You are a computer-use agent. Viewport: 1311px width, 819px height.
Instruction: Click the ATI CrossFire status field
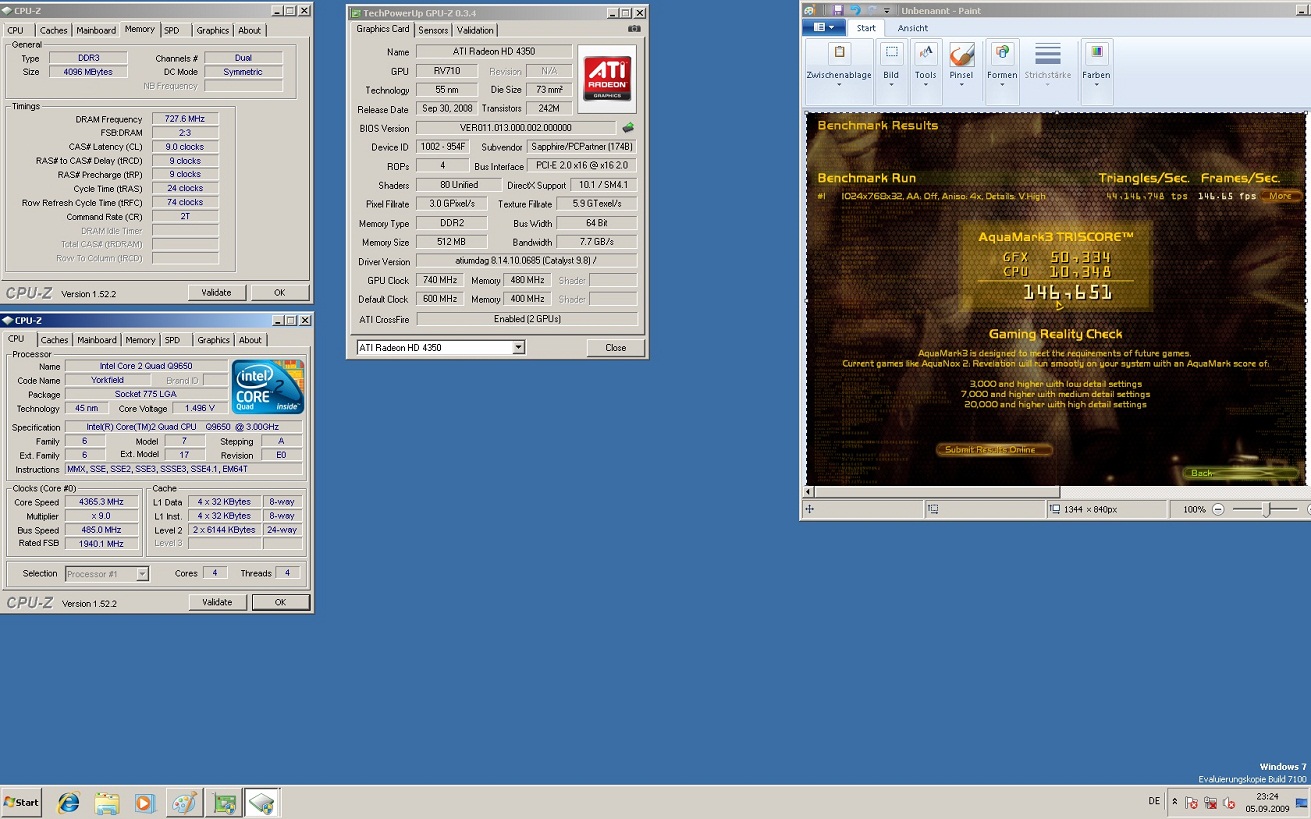tap(526, 318)
